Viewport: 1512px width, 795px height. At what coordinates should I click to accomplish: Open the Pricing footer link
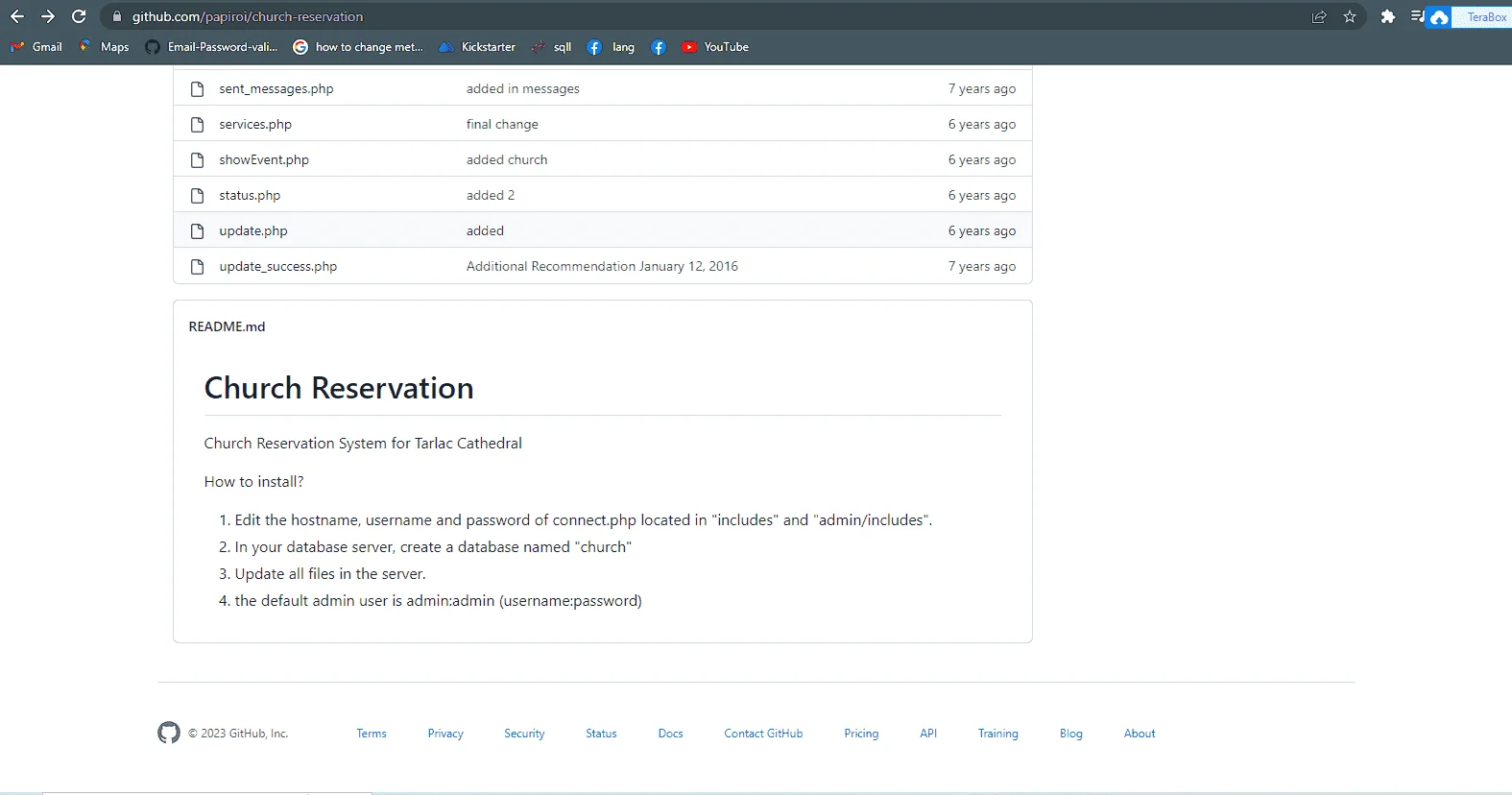point(861,733)
